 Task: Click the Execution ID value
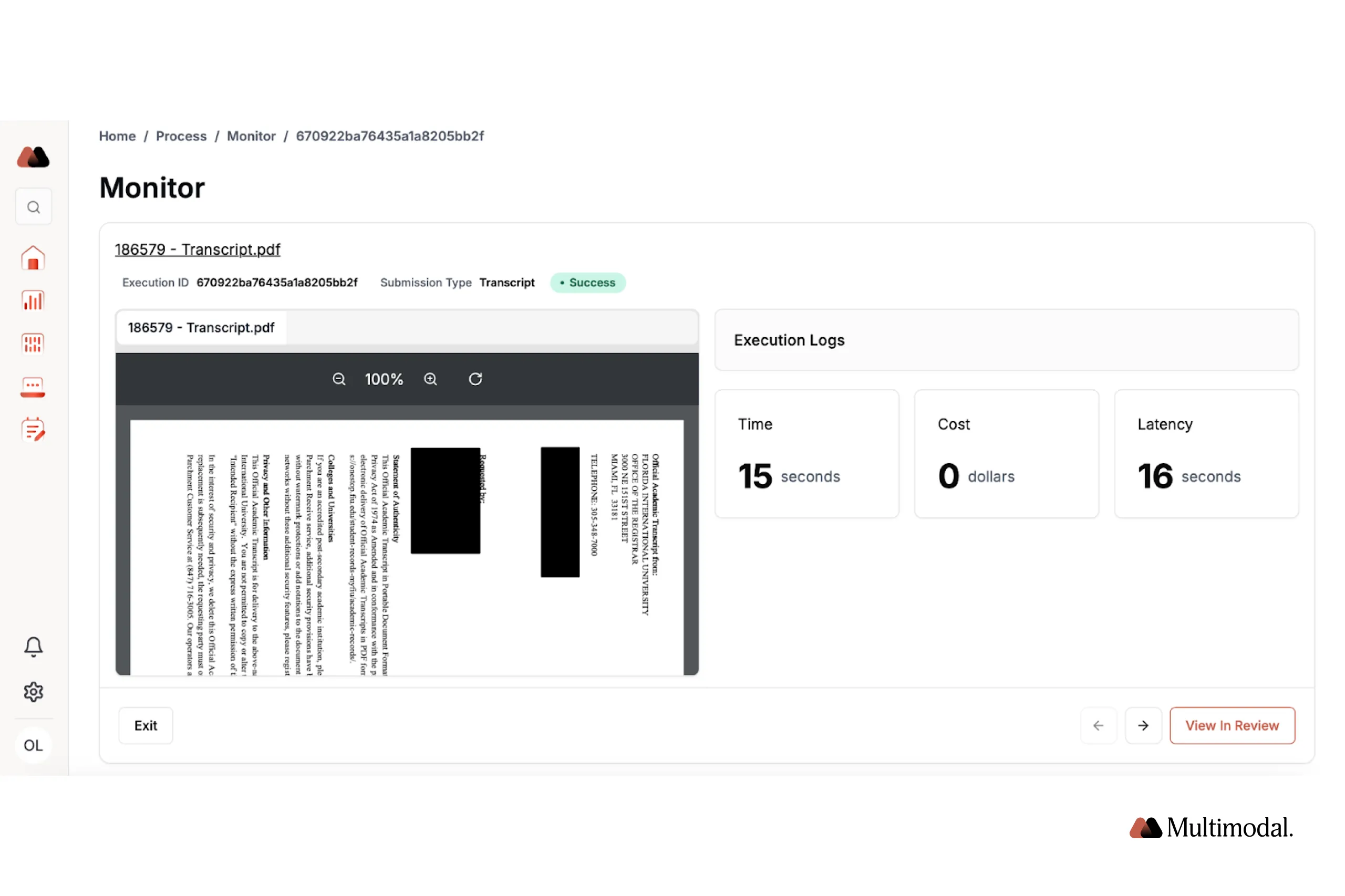277,282
